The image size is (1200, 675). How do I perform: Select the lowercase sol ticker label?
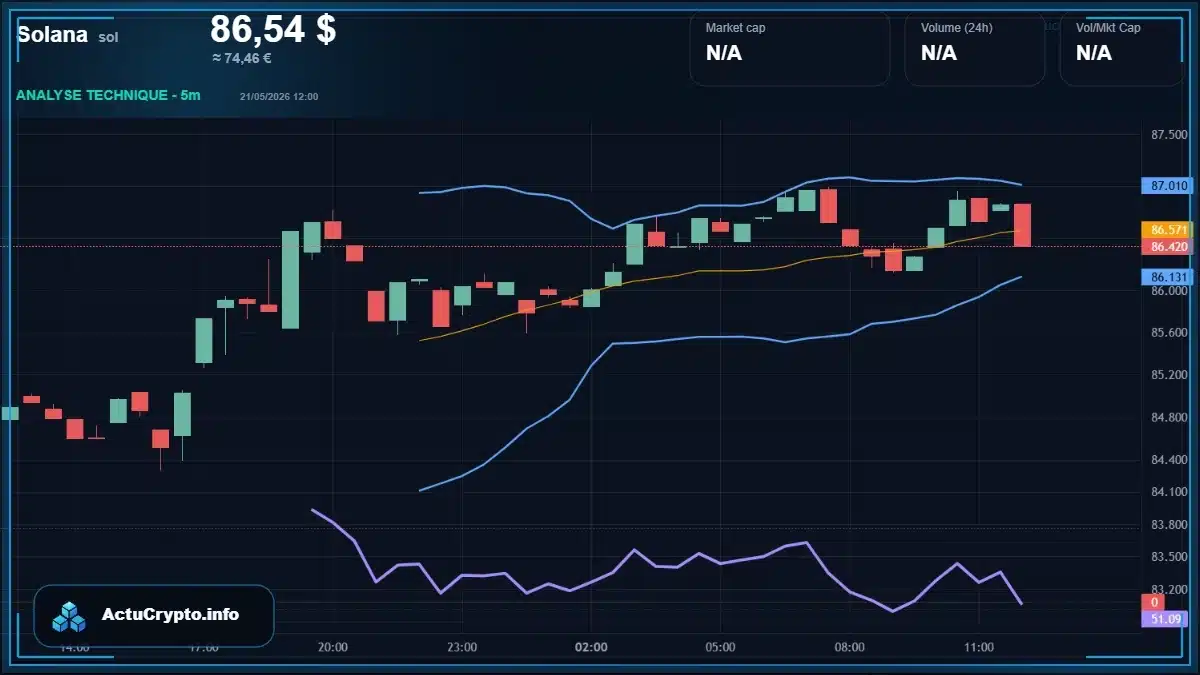coord(108,37)
